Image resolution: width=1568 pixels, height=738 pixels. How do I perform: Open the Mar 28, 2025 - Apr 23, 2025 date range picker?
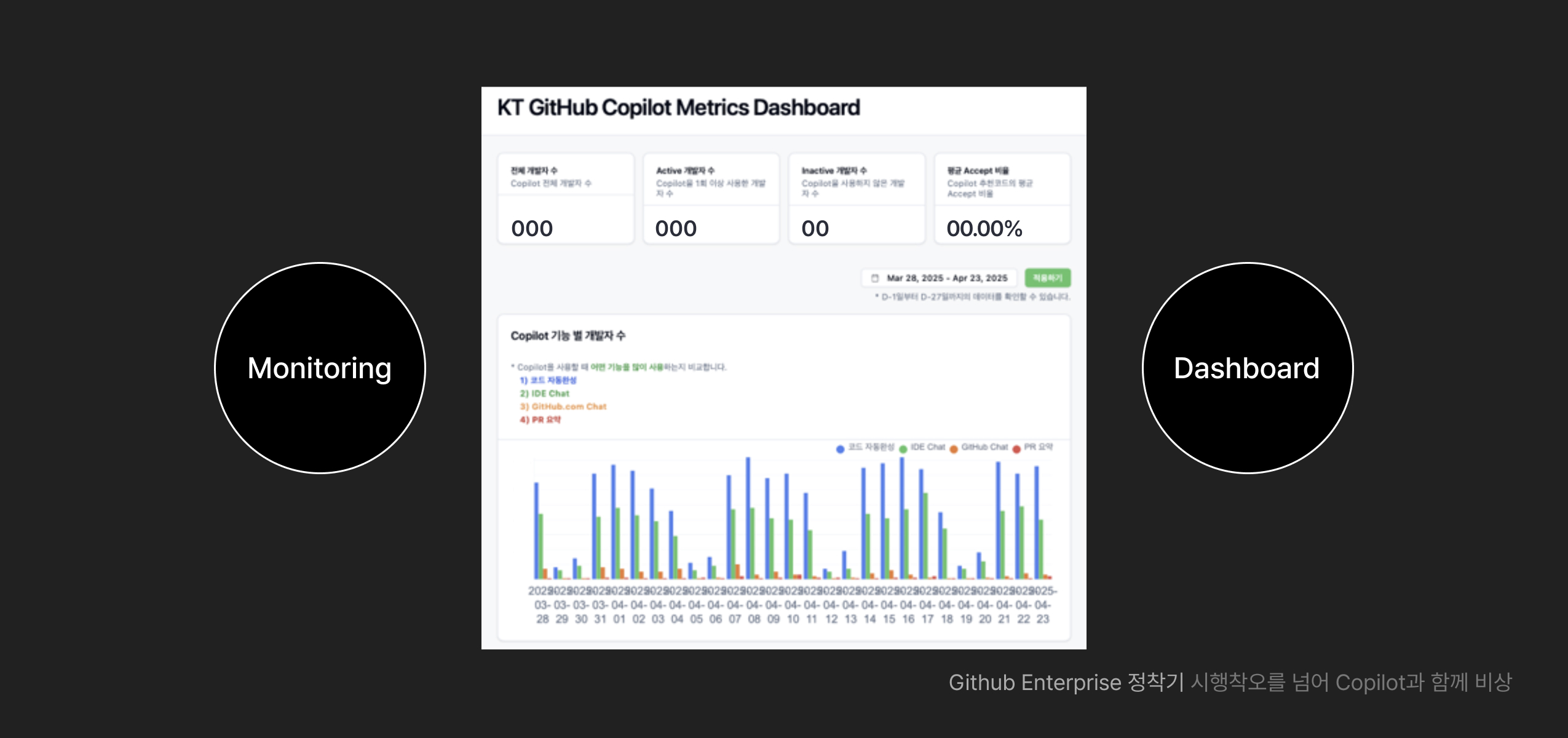pyautogui.click(x=939, y=278)
